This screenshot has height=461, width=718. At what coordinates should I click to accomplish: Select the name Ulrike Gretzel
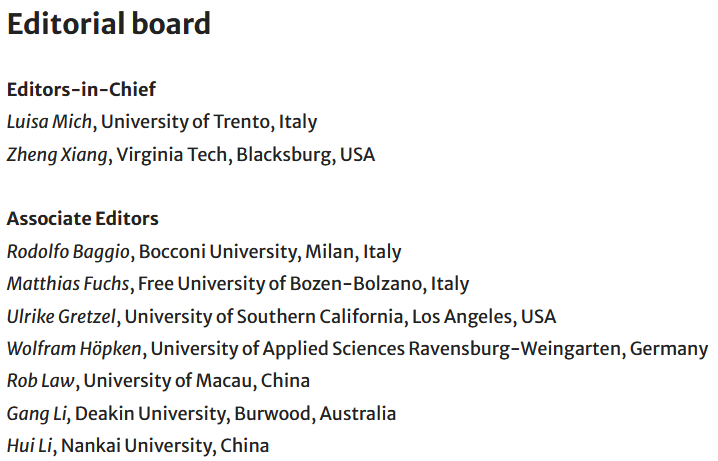pyautogui.click(x=62, y=316)
